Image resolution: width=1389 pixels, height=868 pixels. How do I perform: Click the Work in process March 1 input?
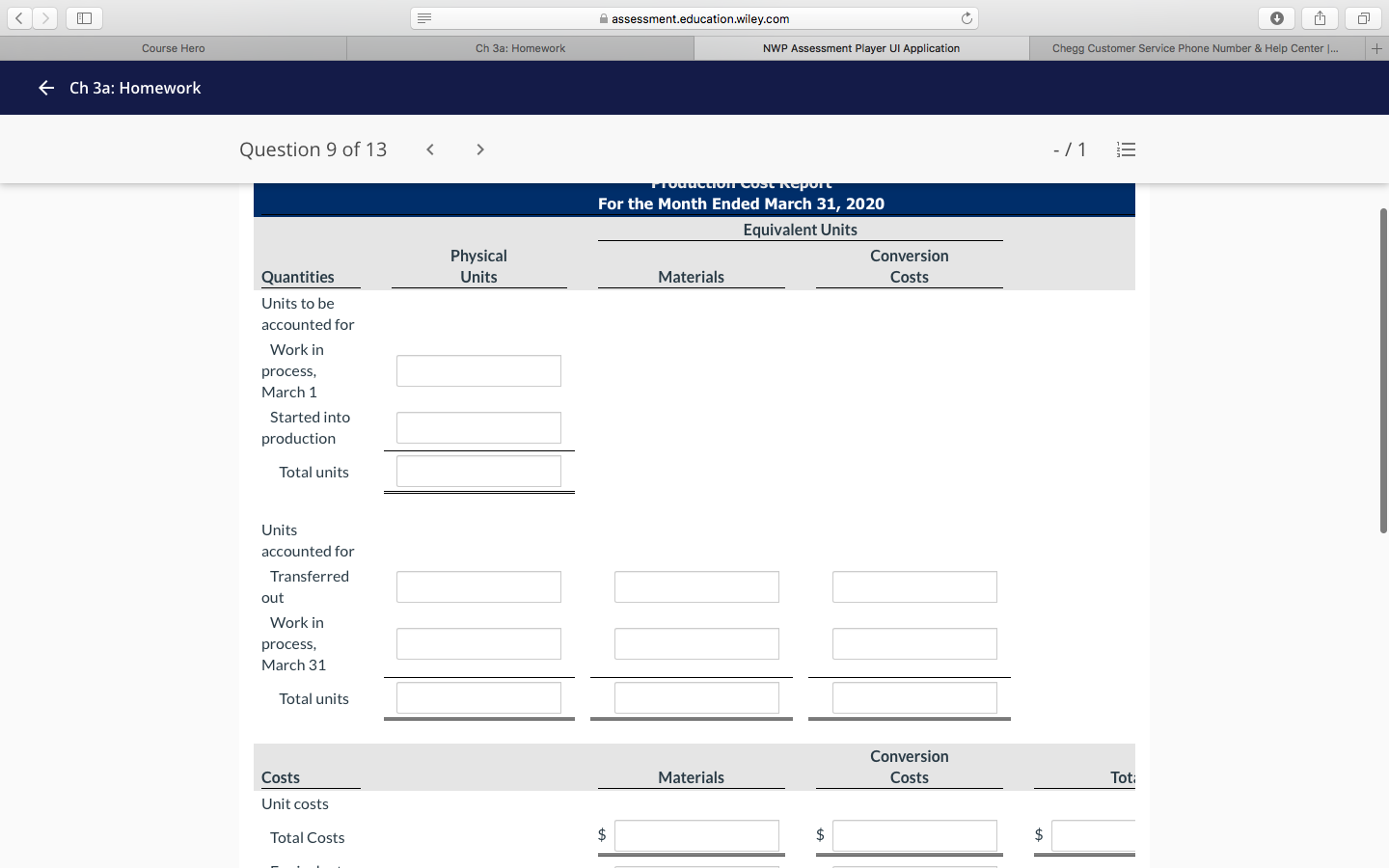click(x=478, y=370)
